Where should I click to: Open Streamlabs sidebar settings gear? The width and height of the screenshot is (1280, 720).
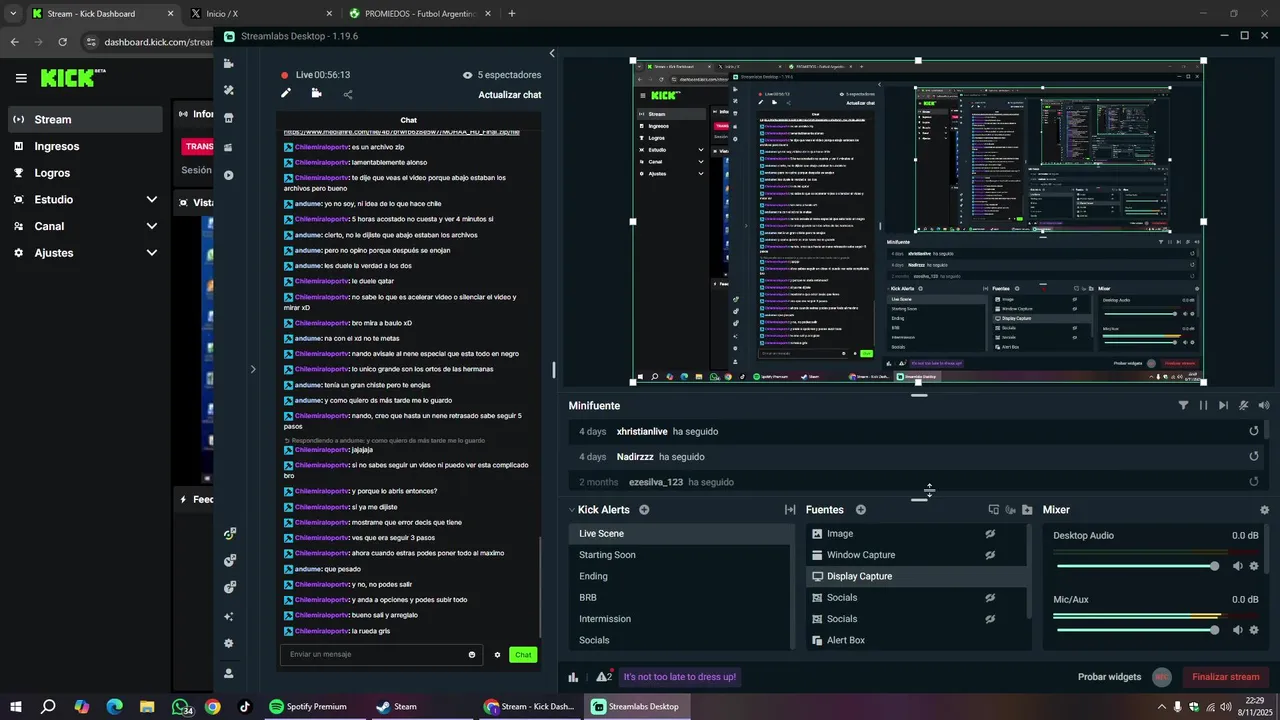click(x=229, y=643)
